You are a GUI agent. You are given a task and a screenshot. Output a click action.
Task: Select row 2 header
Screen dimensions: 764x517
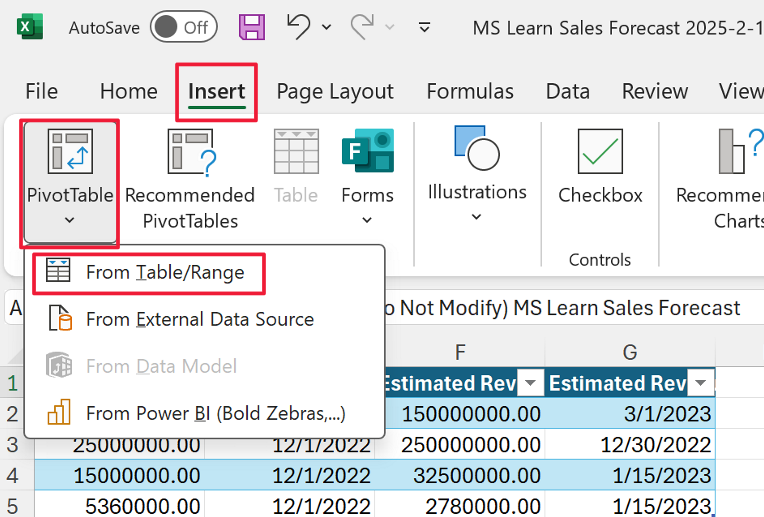[x=13, y=414]
